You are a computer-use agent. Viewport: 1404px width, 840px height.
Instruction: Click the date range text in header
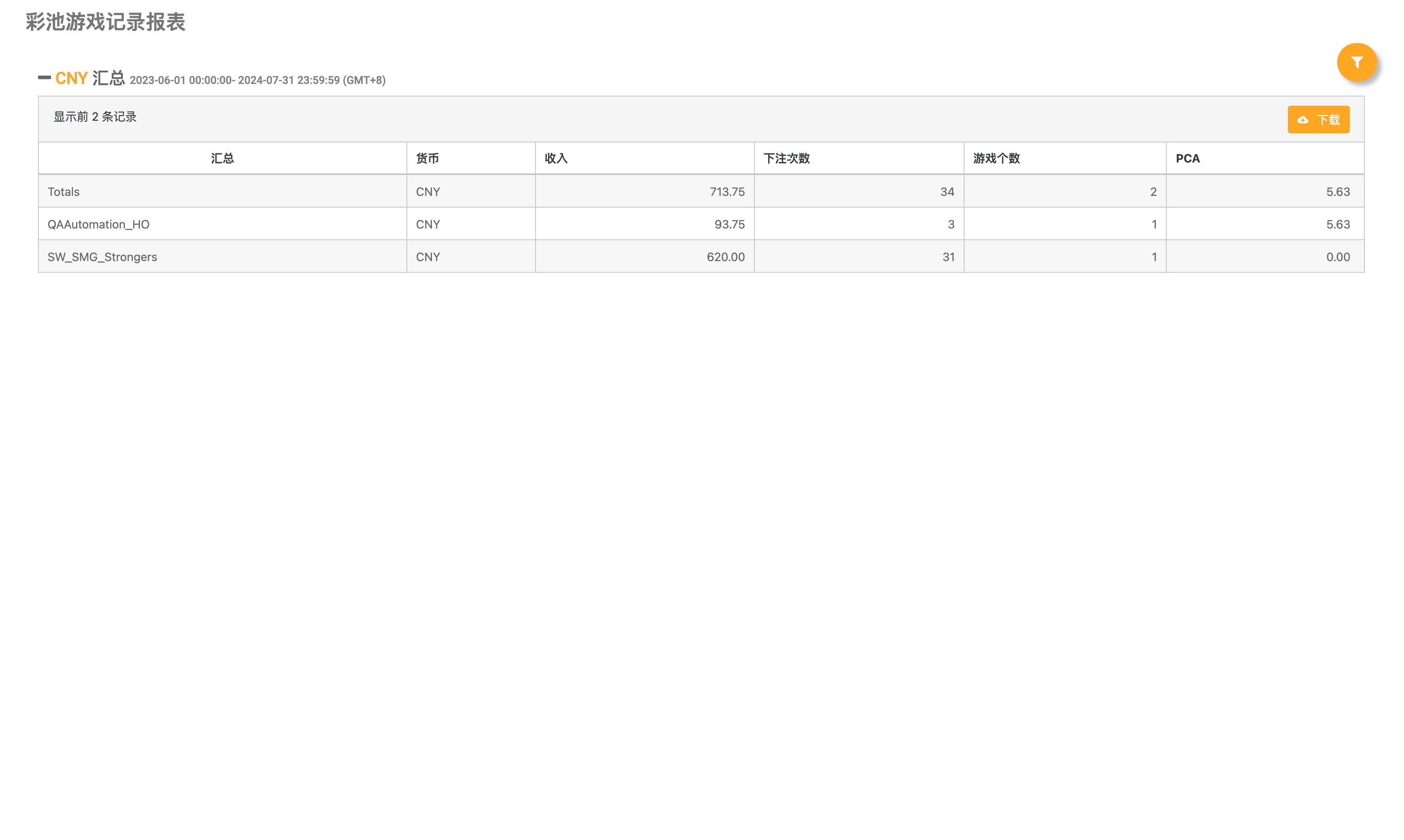pyautogui.click(x=257, y=80)
